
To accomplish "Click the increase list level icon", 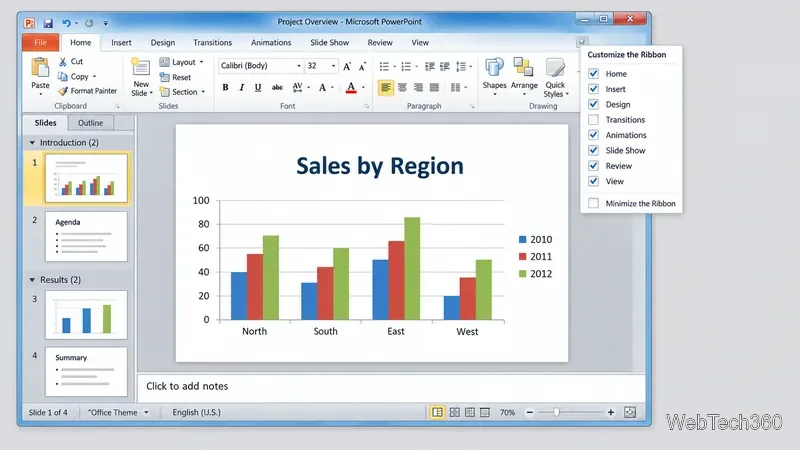I will [x=445, y=66].
